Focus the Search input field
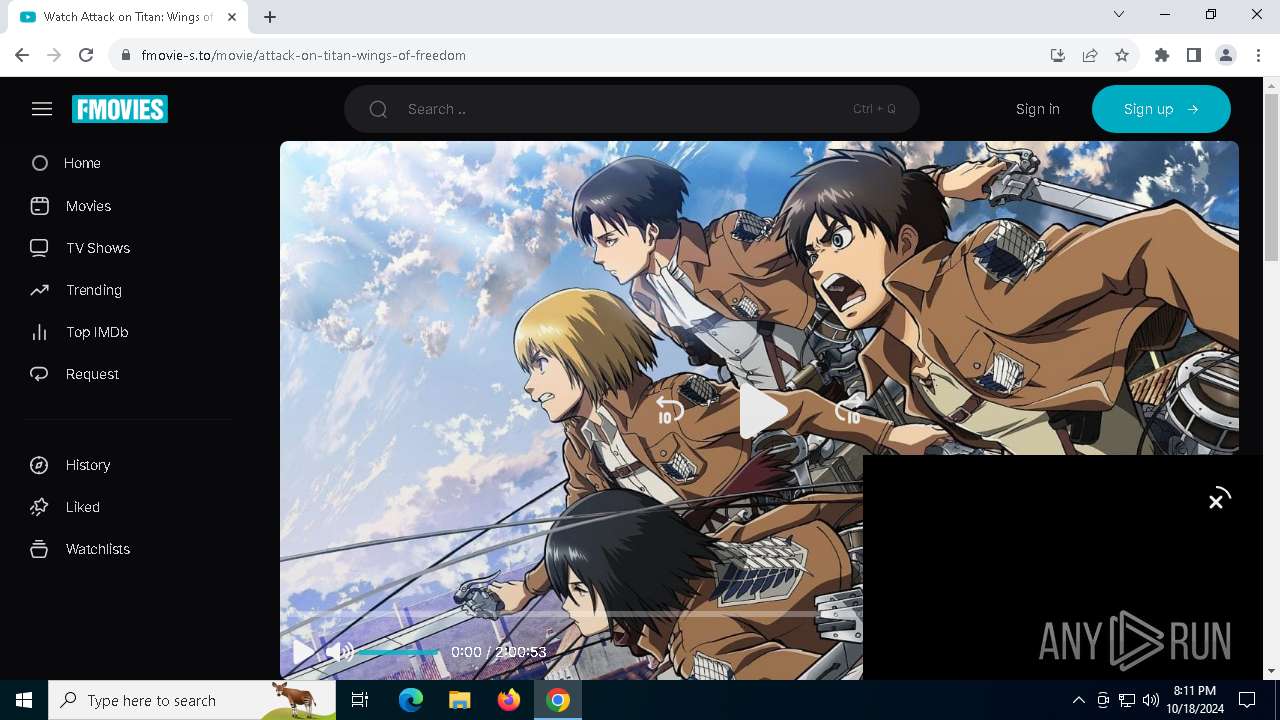The height and width of the screenshot is (720, 1280). pyautogui.click(x=632, y=109)
